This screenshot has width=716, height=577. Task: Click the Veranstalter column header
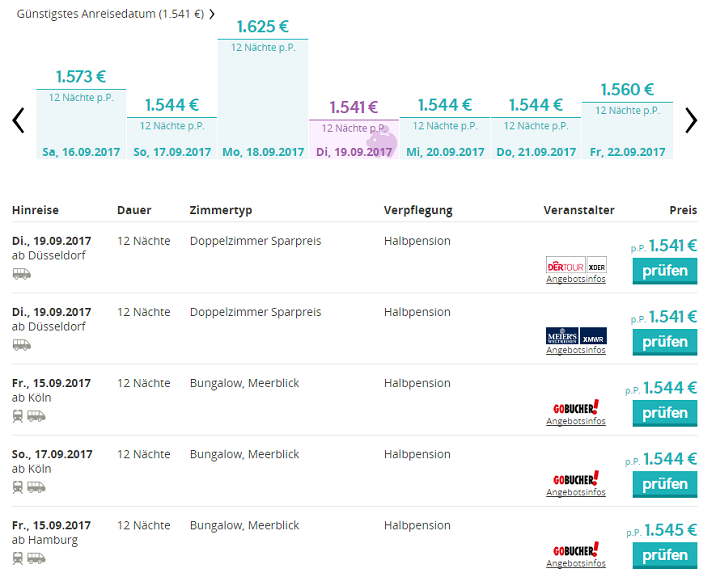579,210
